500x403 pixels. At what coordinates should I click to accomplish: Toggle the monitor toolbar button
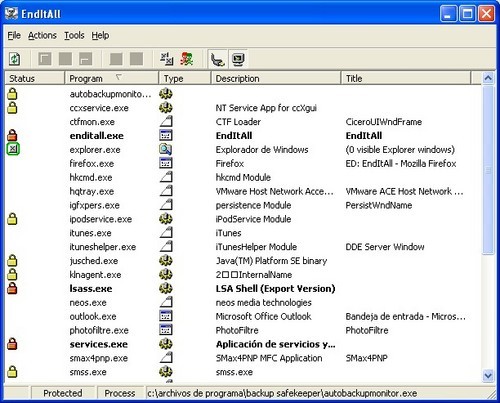tap(238, 59)
